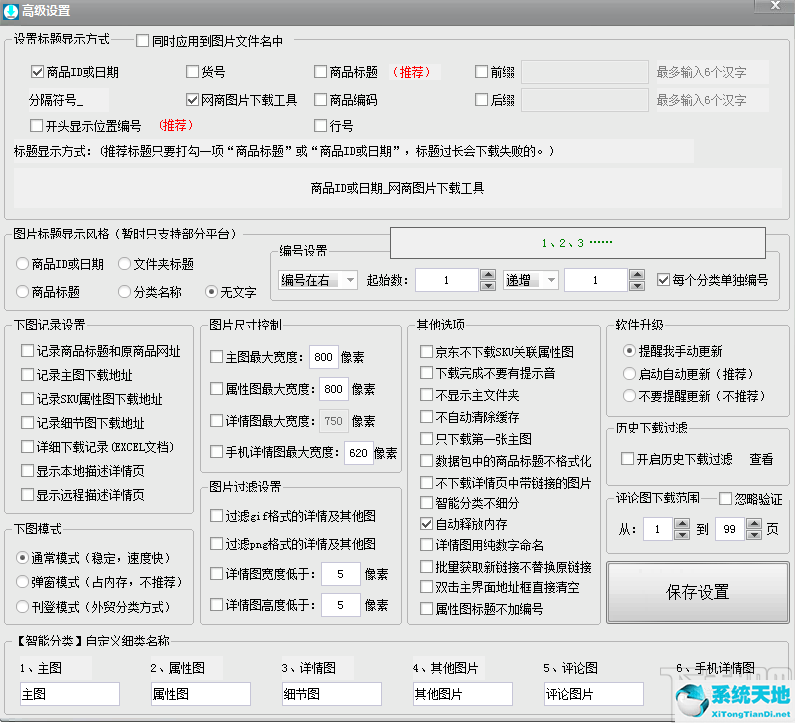Select 商品ID或日期 image title style radio
This screenshot has height=723, width=795.
[x=22, y=264]
